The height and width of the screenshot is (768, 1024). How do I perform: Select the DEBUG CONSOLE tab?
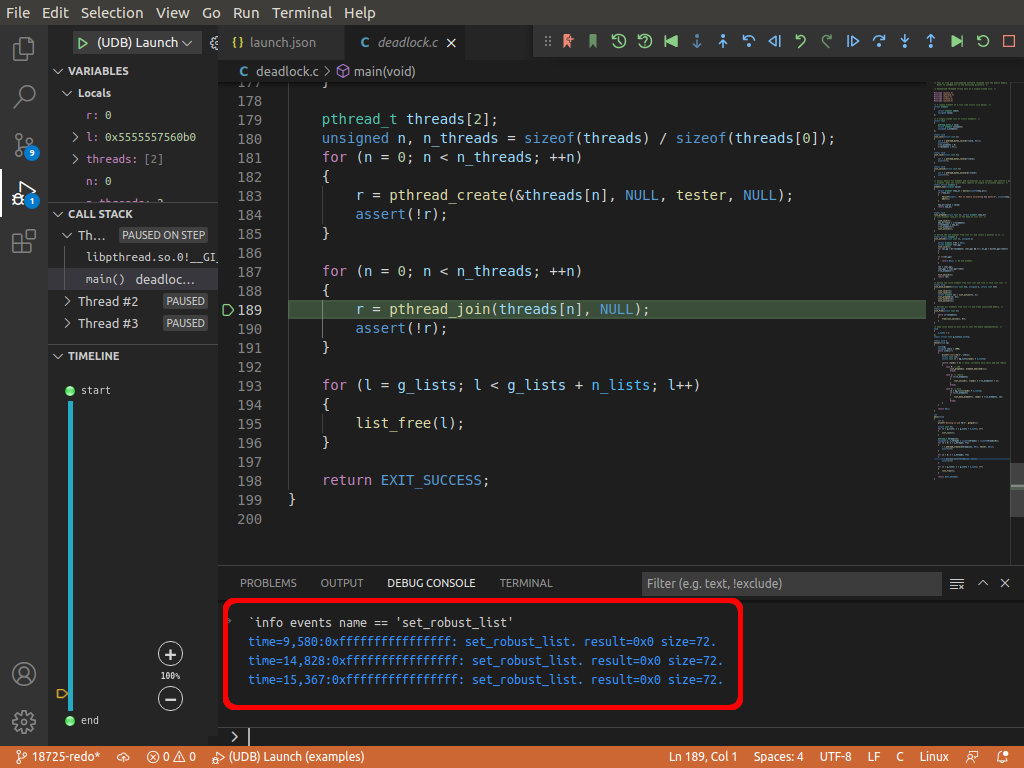(431, 583)
